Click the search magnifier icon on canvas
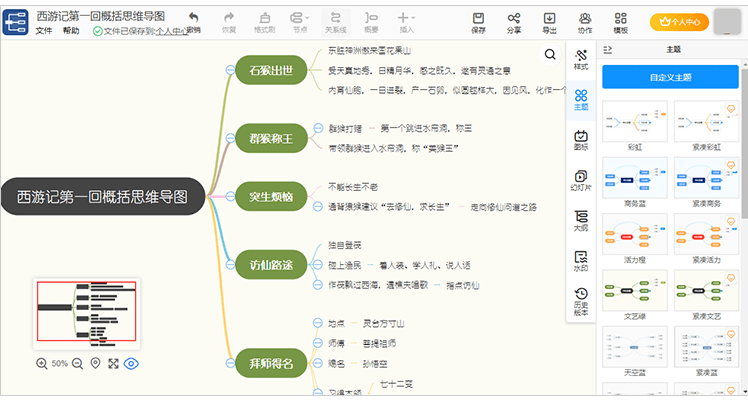This screenshot has height=400, width=748. coord(550,56)
